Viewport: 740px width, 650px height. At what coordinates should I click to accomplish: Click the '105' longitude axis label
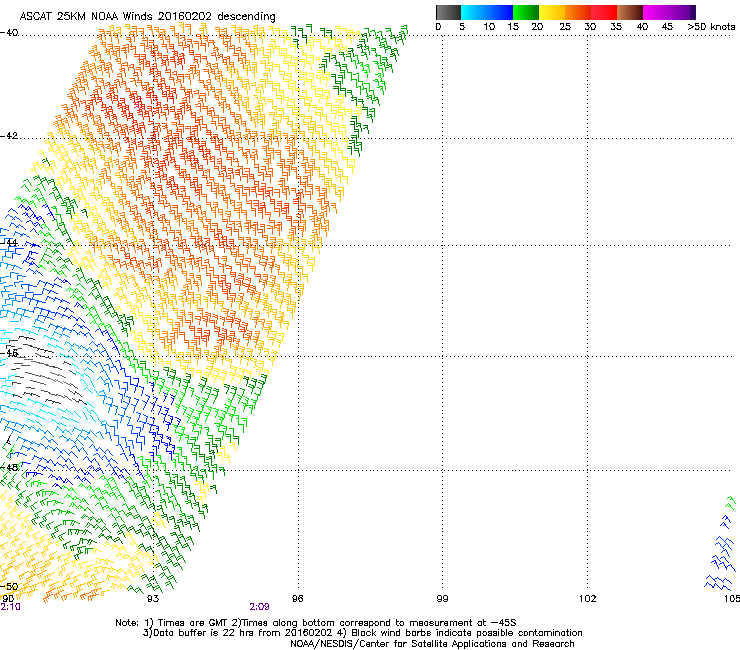point(732,599)
